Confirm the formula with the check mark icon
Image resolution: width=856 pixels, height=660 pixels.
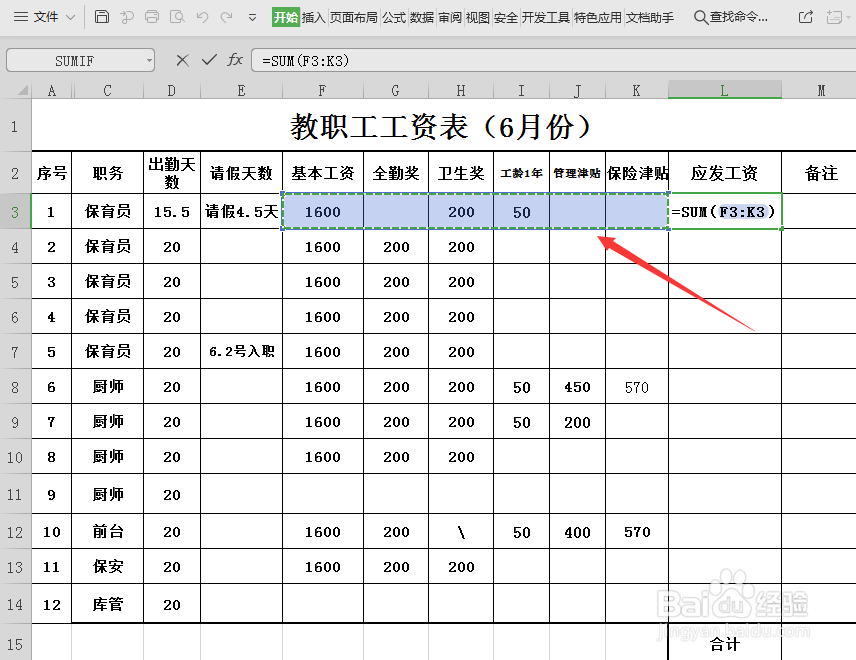pyautogui.click(x=209, y=60)
